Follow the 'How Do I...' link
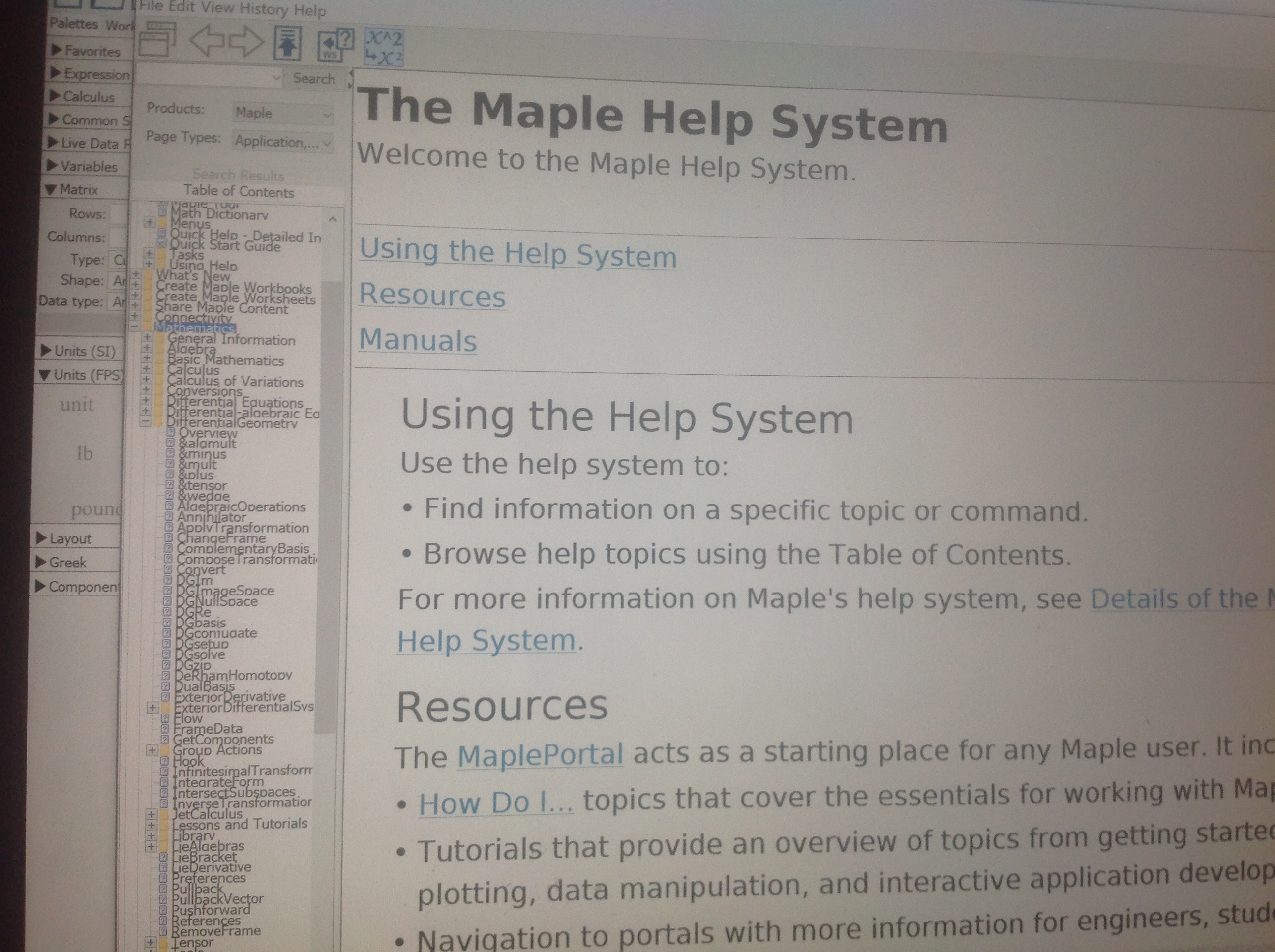Screen dimensions: 1275x952 pyautogui.click(x=496, y=802)
